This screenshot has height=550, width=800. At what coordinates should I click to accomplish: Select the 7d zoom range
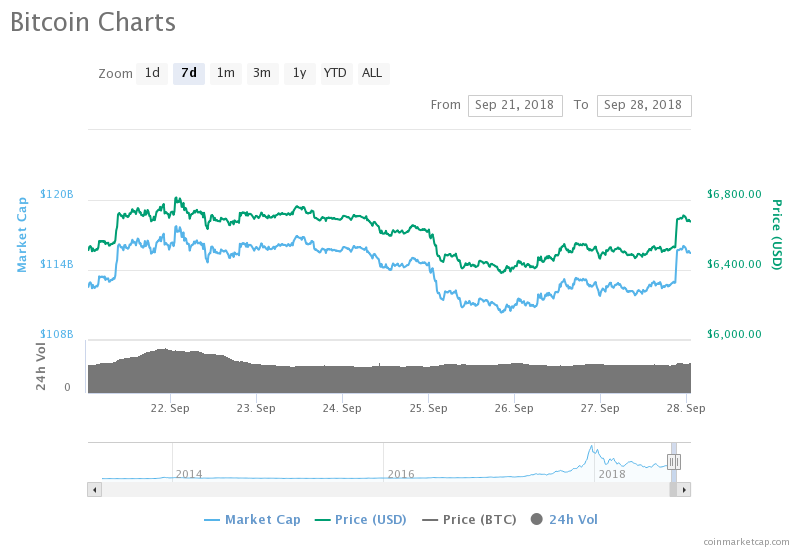coord(189,73)
